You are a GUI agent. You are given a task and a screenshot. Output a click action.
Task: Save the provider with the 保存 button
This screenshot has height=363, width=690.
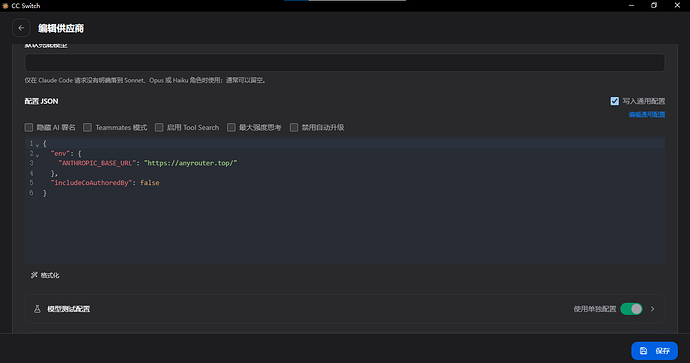click(x=654, y=351)
